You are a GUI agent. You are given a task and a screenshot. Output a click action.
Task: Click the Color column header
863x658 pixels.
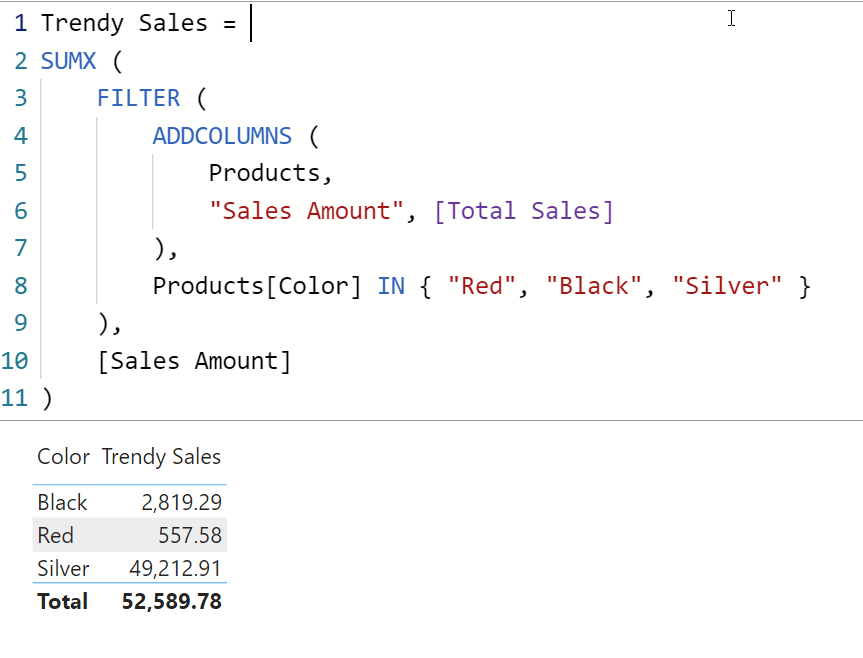pos(63,457)
